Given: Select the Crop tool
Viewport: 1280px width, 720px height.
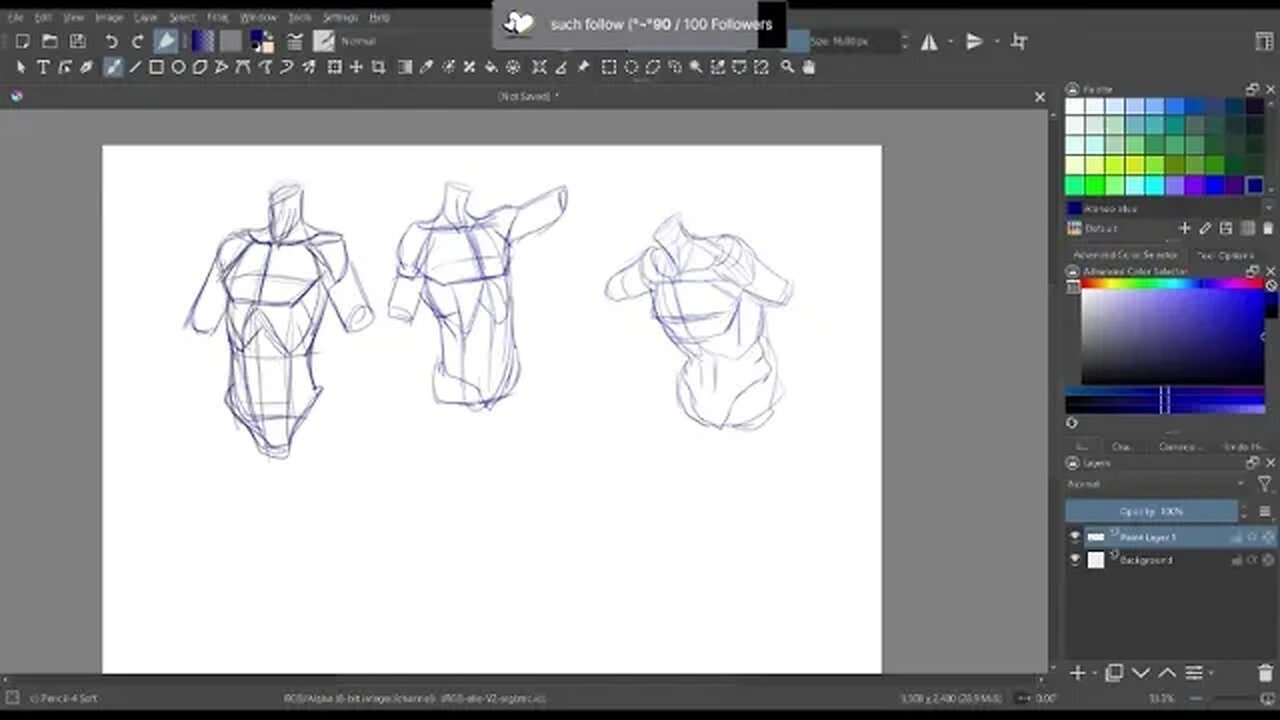Looking at the screenshot, I should [x=379, y=67].
